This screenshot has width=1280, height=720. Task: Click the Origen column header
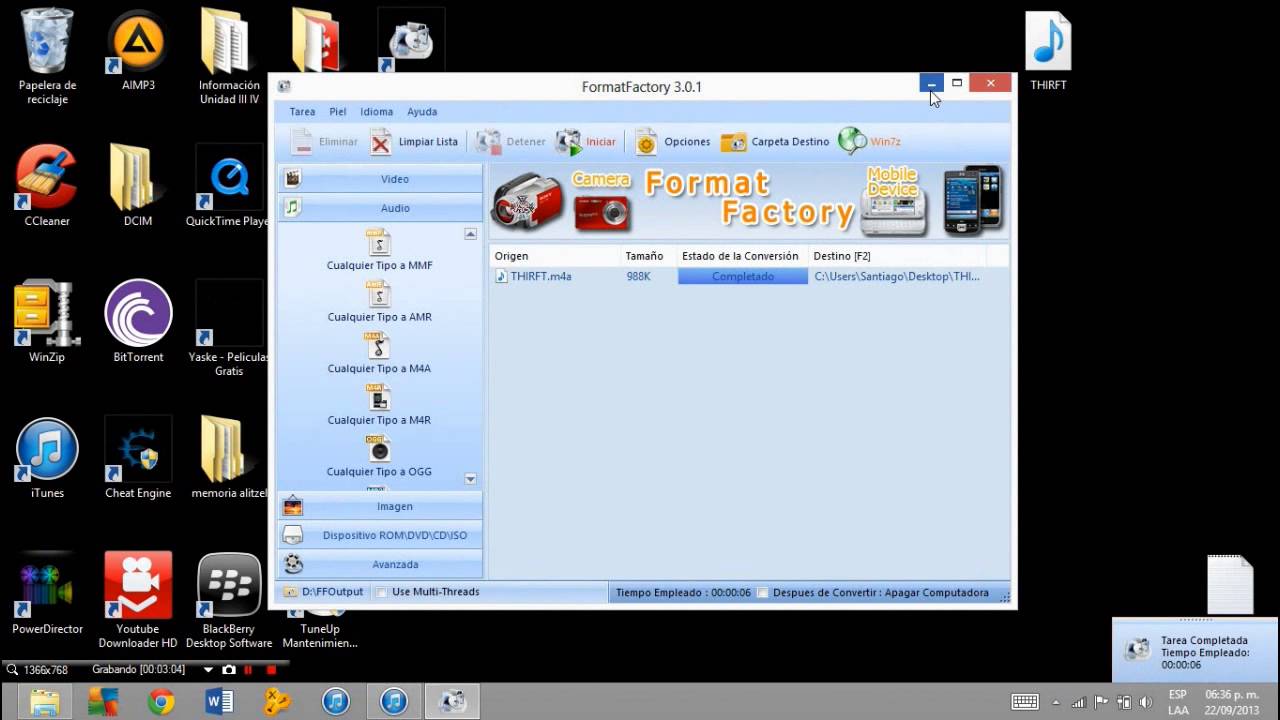tap(553, 256)
